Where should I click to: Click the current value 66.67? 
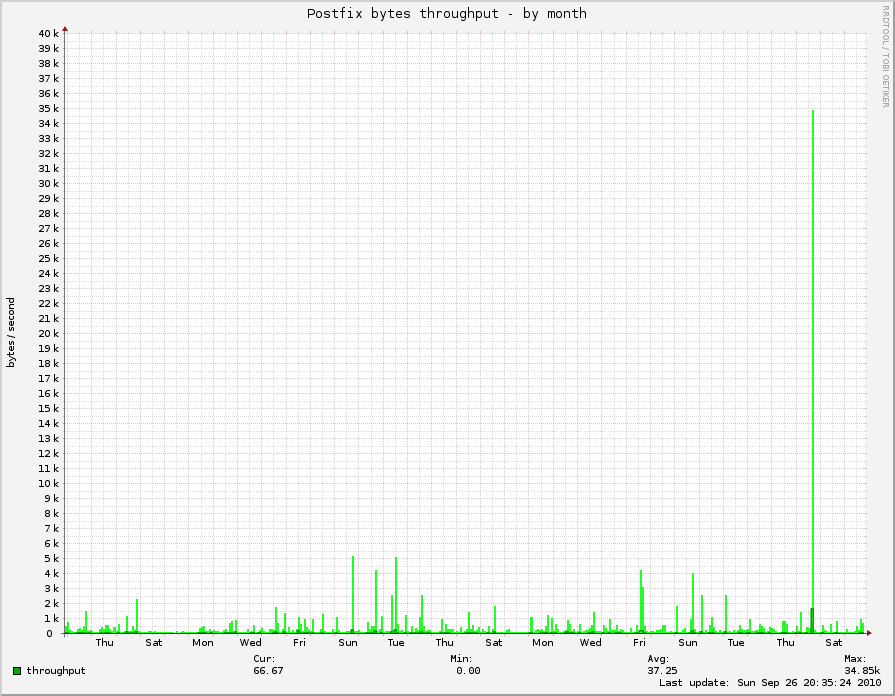click(268, 670)
